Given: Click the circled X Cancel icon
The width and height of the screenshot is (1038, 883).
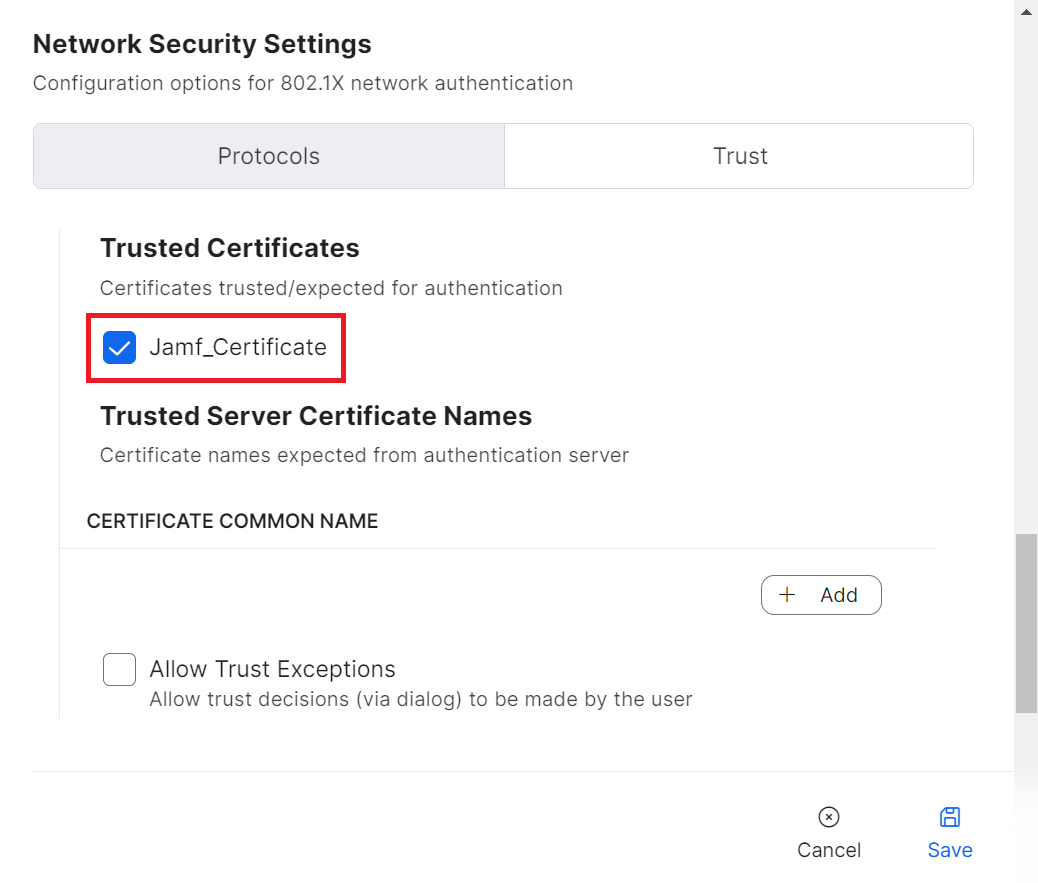Looking at the screenshot, I should click(828, 817).
